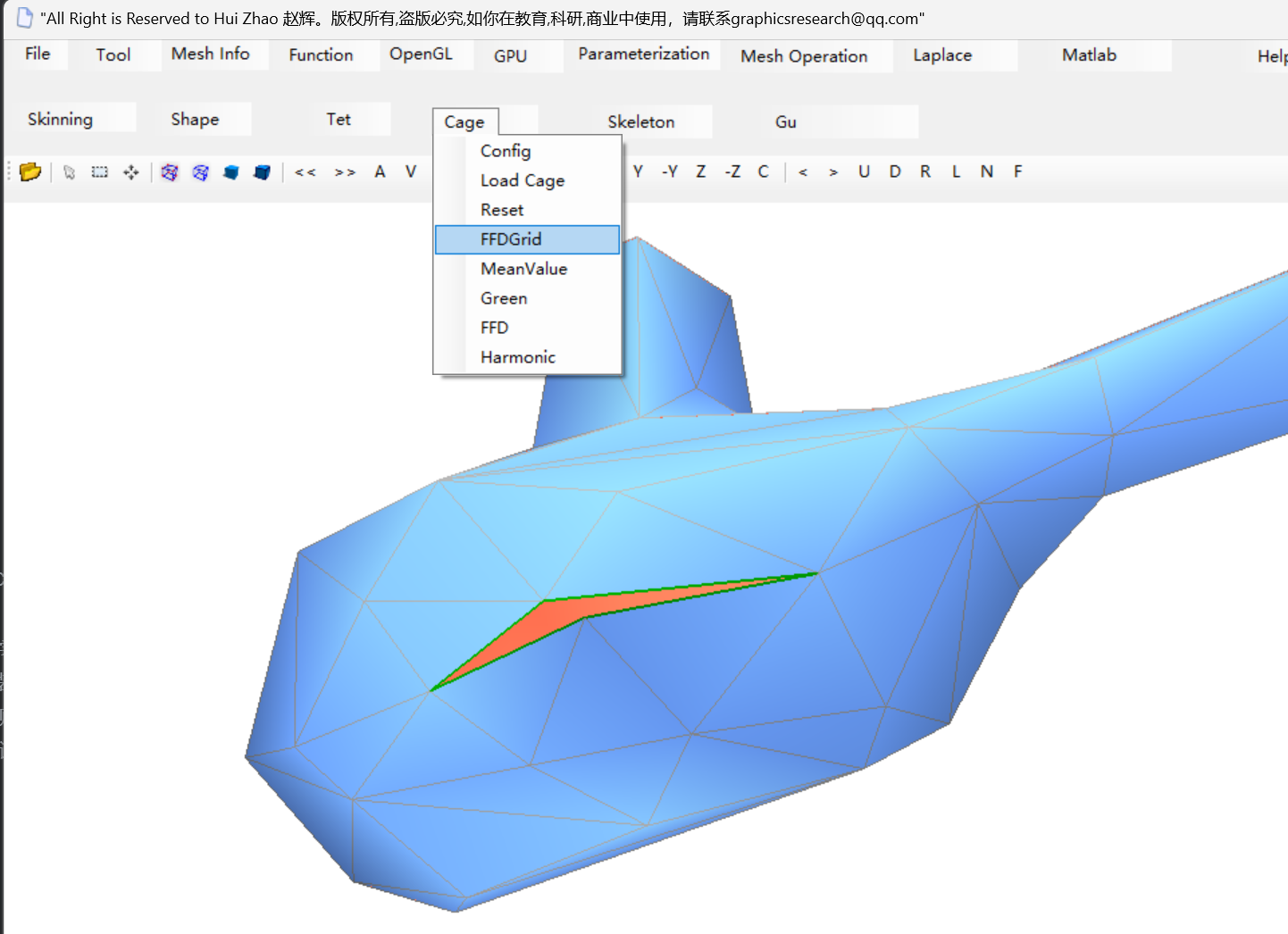Click the dark blue solid cube icon
1288x934 pixels.
click(x=262, y=172)
